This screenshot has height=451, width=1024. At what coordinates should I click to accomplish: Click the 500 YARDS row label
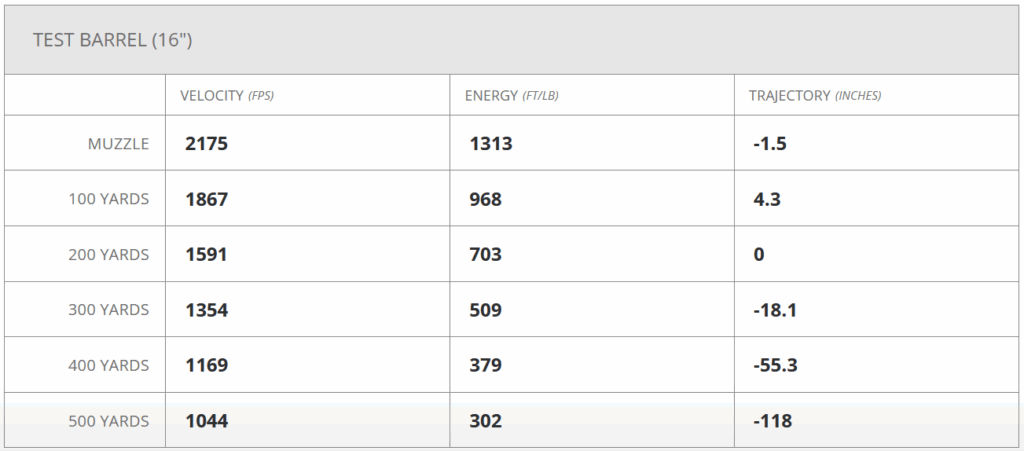(x=108, y=421)
